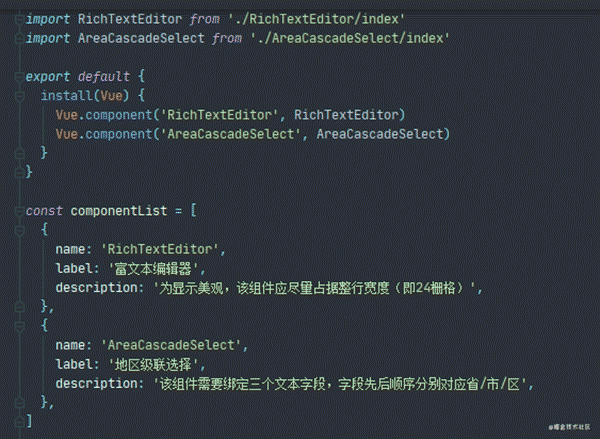Collapse the RichTextEditor object fold marker
This screenshot has width=600, height=439.
click(x=19, y=229)
